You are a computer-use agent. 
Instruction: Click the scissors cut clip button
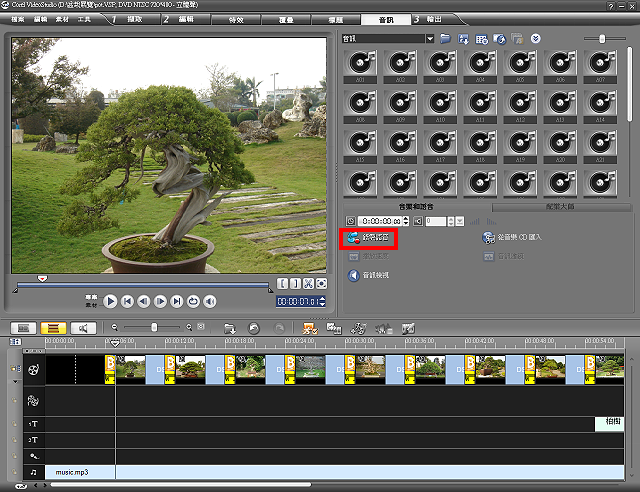point(309,283)
